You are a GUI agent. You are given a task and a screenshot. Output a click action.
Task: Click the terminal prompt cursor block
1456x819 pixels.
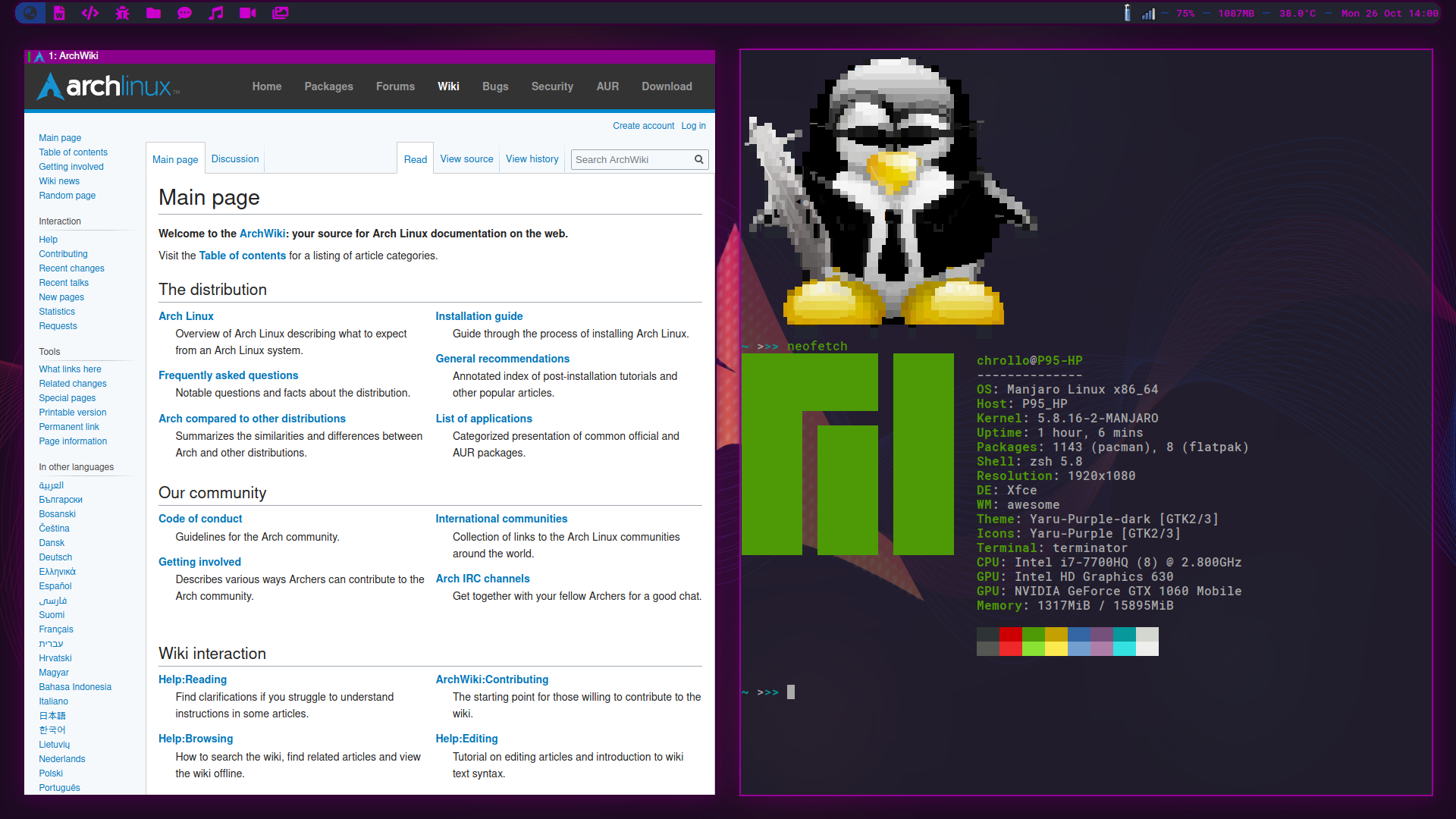(x=791, y=692)
